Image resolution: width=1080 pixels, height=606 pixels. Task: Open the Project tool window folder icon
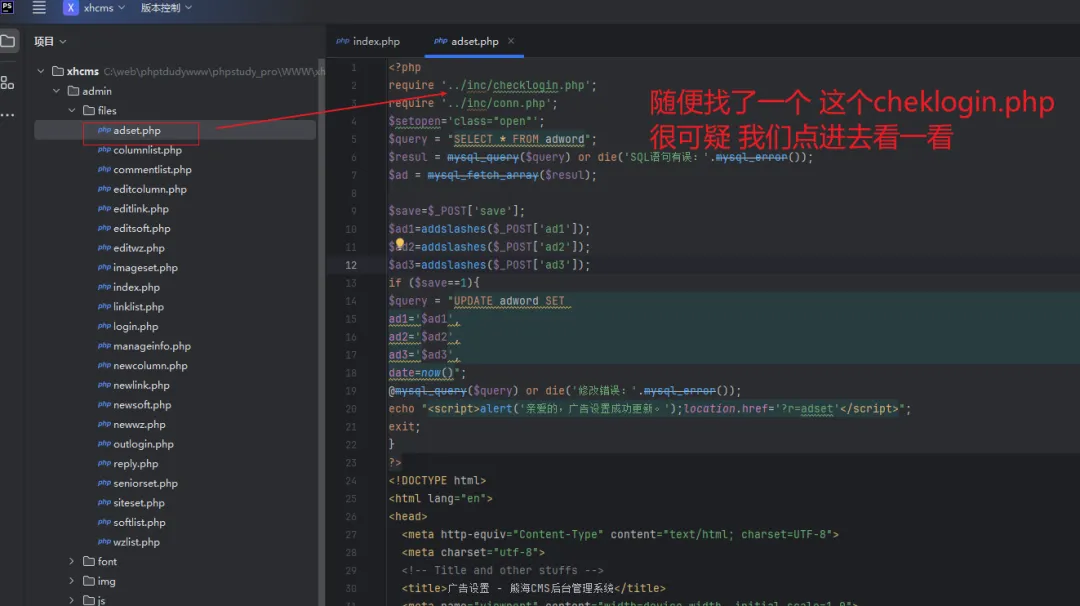tap(8, 41)
